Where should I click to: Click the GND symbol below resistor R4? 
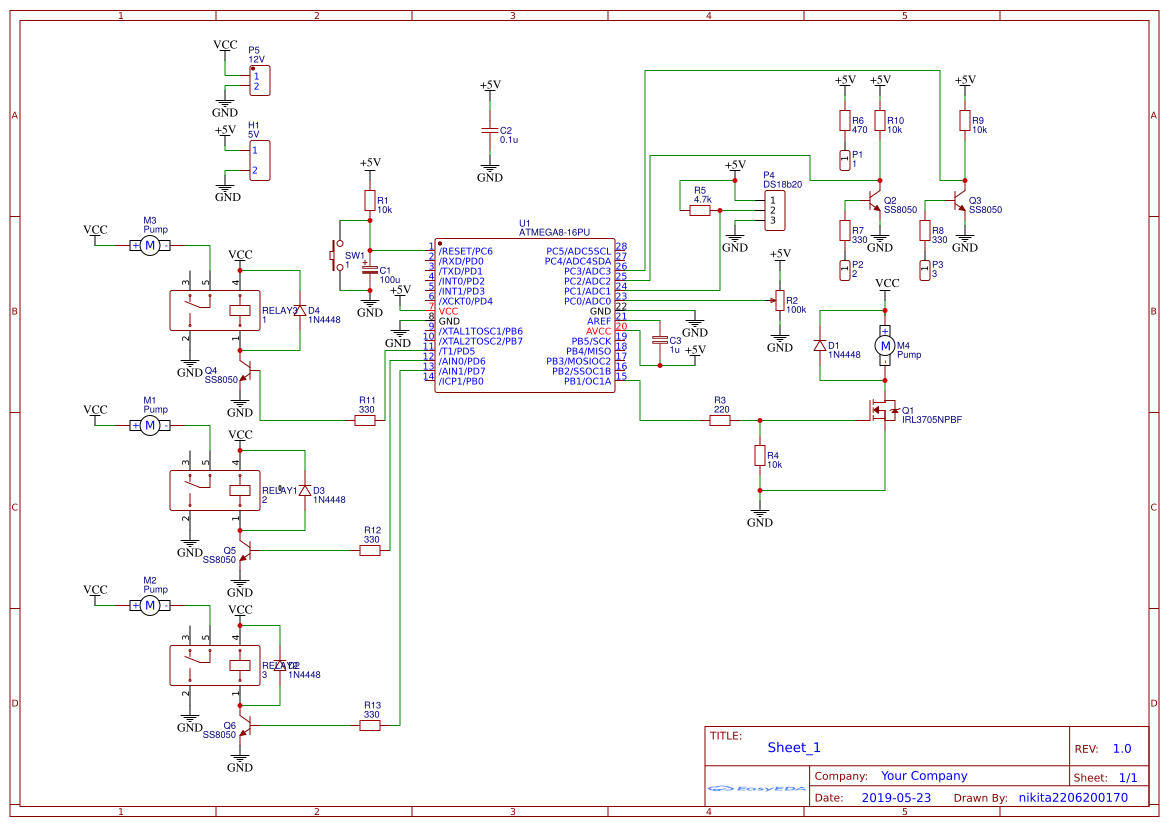tap(760, 518)
